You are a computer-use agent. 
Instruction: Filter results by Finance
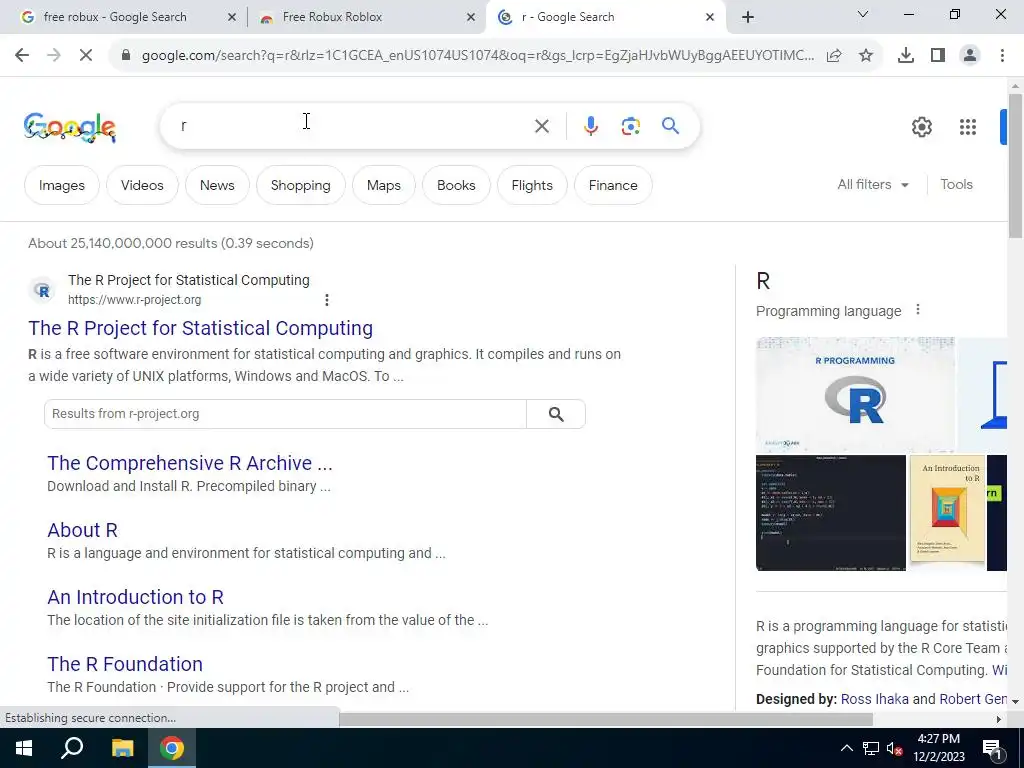[613, 185]
